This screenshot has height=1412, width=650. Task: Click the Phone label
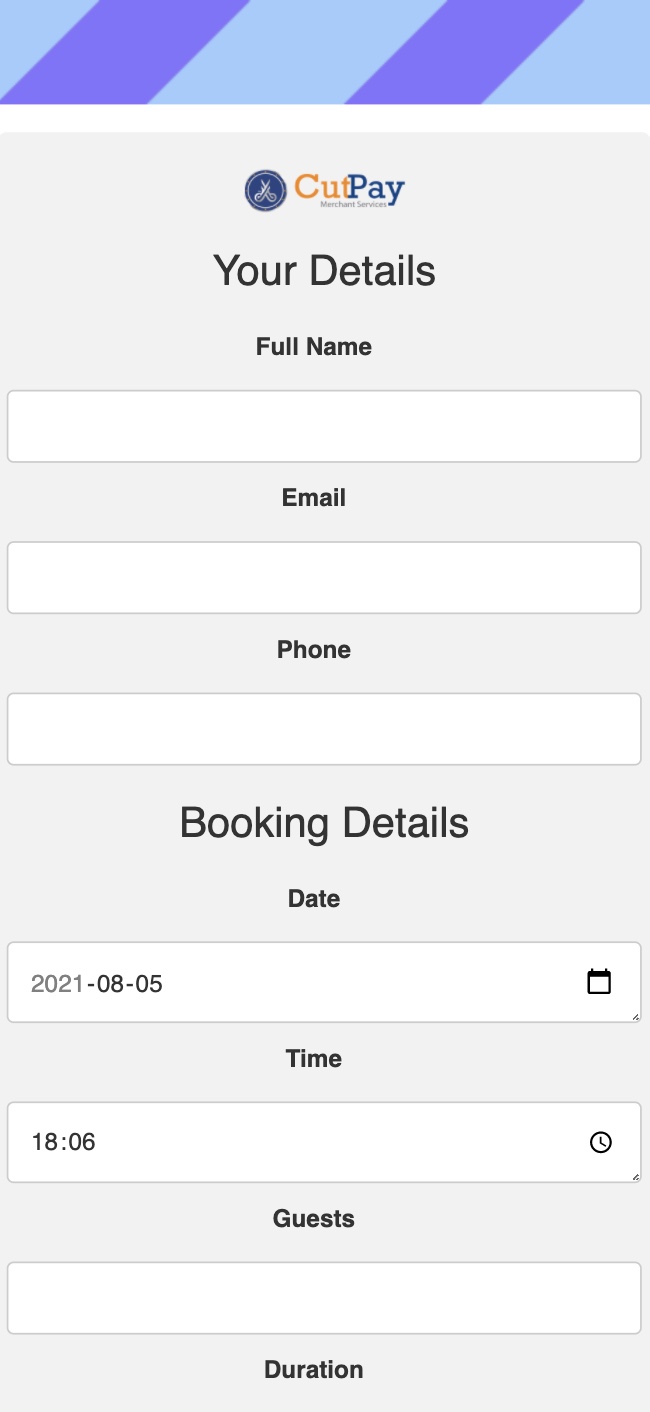click(314, 650)
